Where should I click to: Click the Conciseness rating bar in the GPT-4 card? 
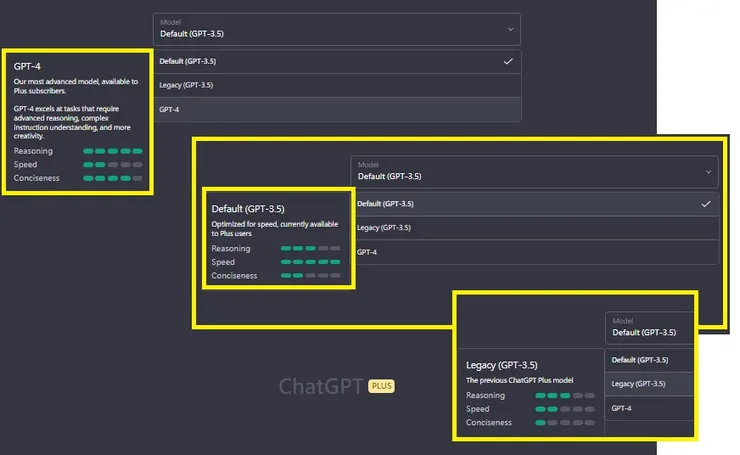click(x=113, y=178)
